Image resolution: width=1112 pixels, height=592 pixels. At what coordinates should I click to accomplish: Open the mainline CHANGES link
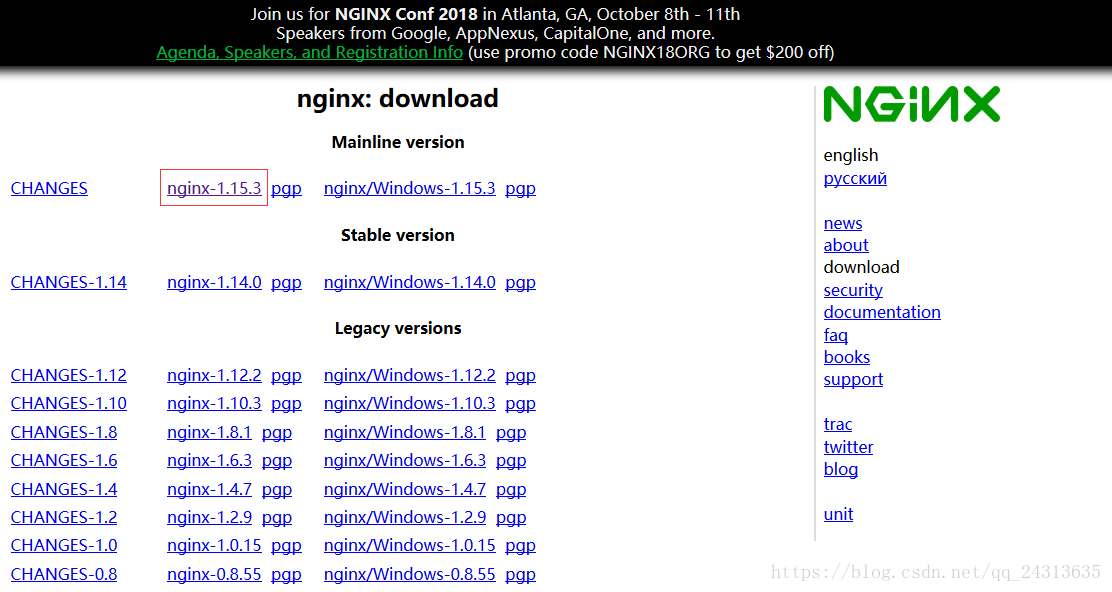point(49,188)
